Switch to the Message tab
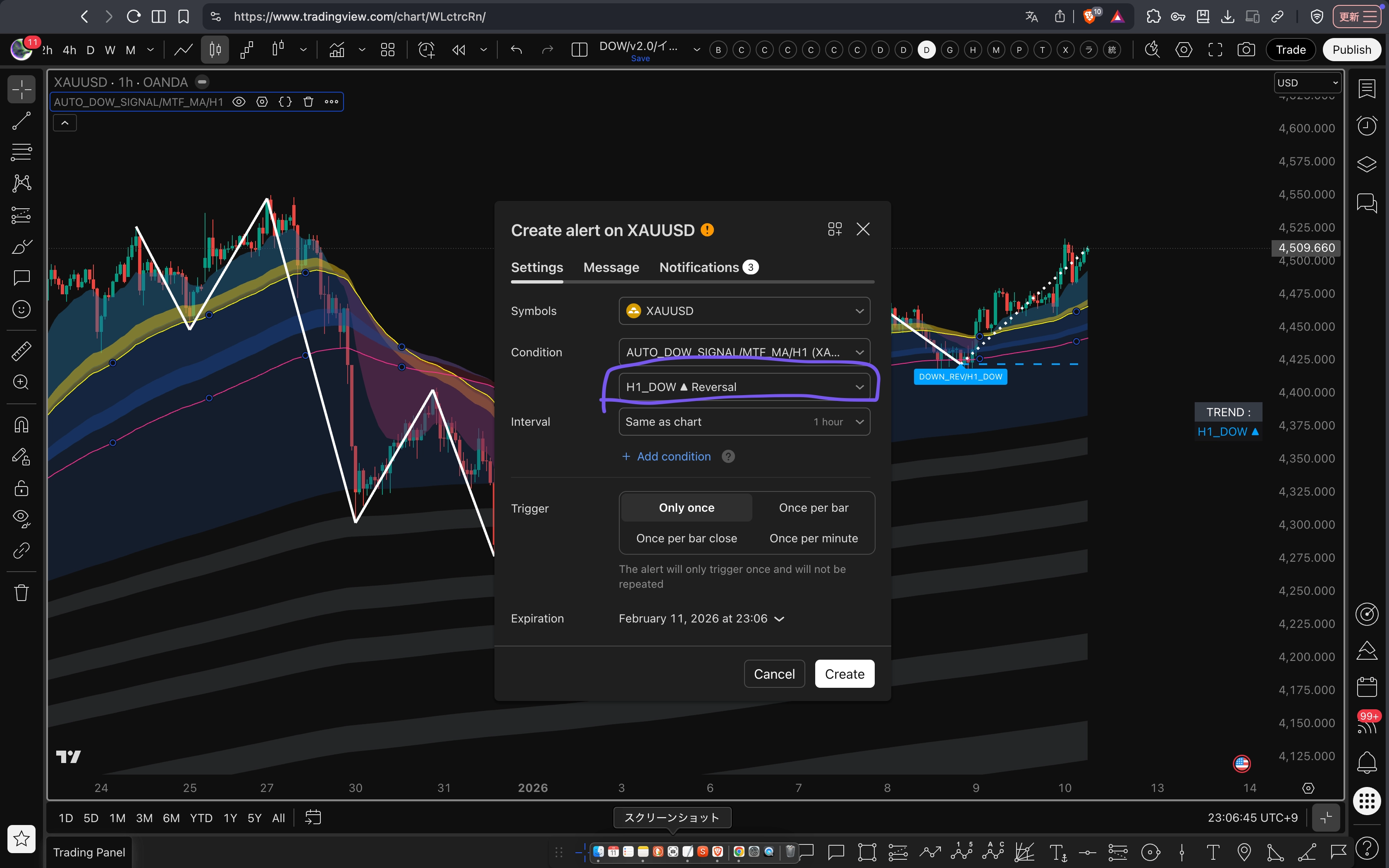 [611, 267]
